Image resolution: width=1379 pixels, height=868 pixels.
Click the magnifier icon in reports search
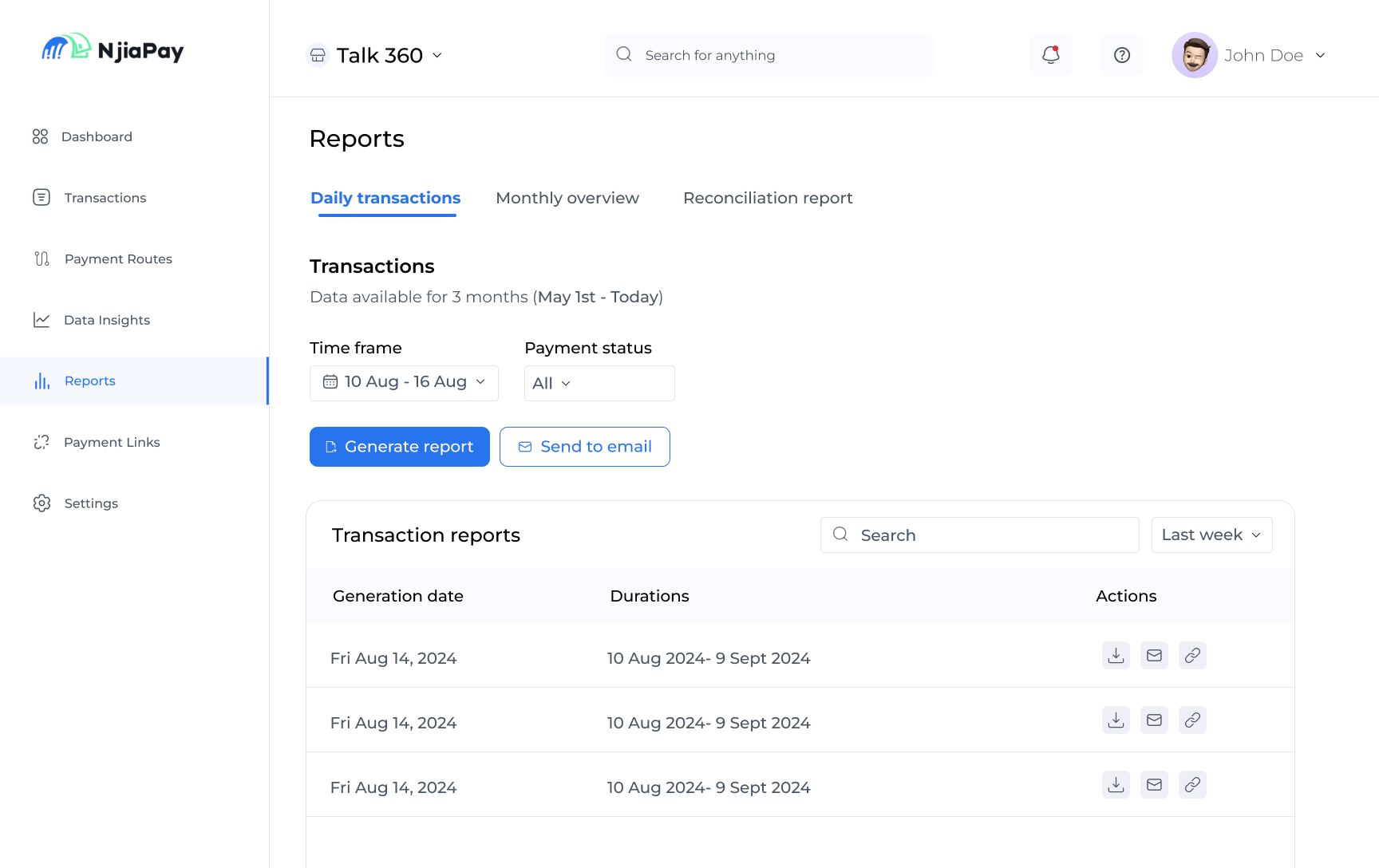(840, 535)
